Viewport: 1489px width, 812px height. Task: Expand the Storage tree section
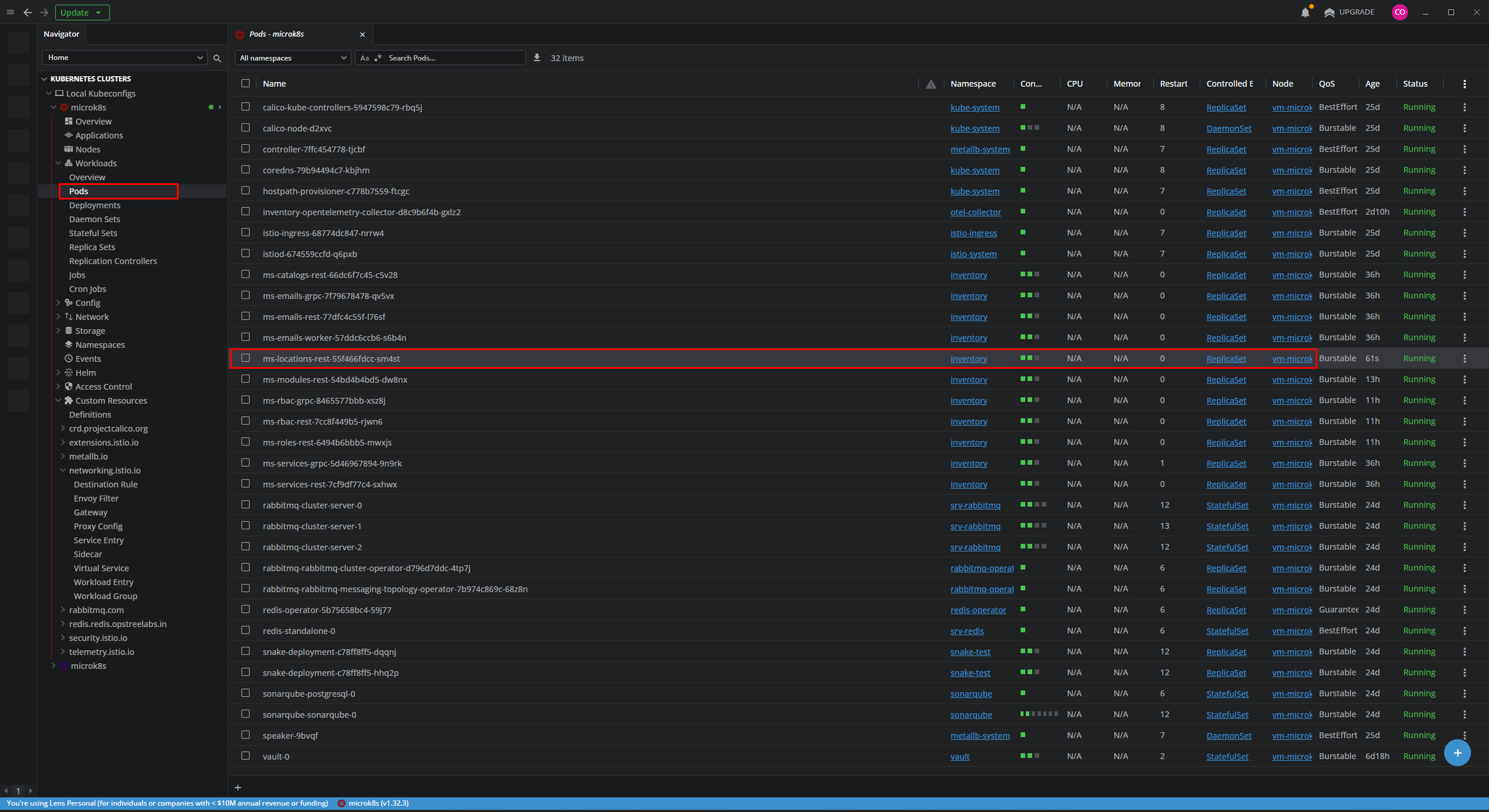pyautogui.click(x=58, y=331)
